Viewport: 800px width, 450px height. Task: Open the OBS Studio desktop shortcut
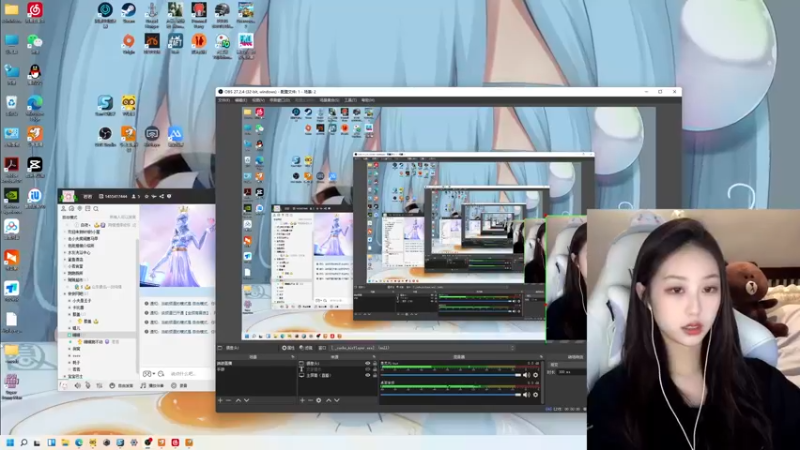(105, 134)
